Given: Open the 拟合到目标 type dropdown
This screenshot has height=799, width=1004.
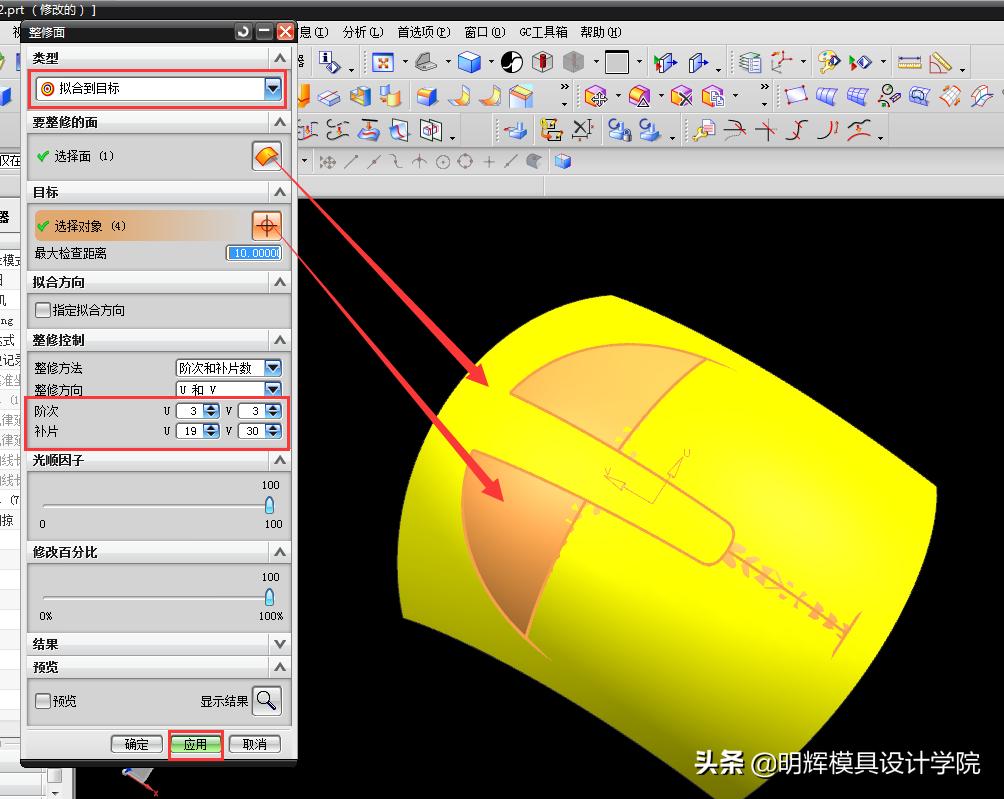Looking at the screenshot, I should (x=272, y=89).
